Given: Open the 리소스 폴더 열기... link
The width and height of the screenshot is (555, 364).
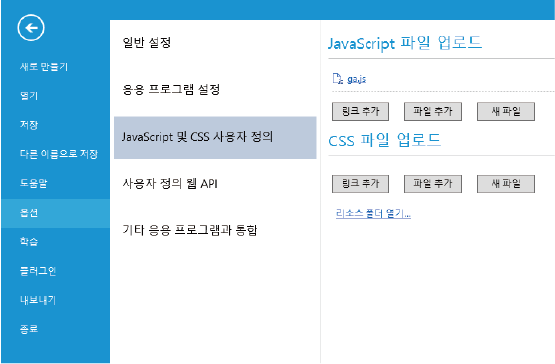Looking at the screenshot, I should (x=373, y=214).
